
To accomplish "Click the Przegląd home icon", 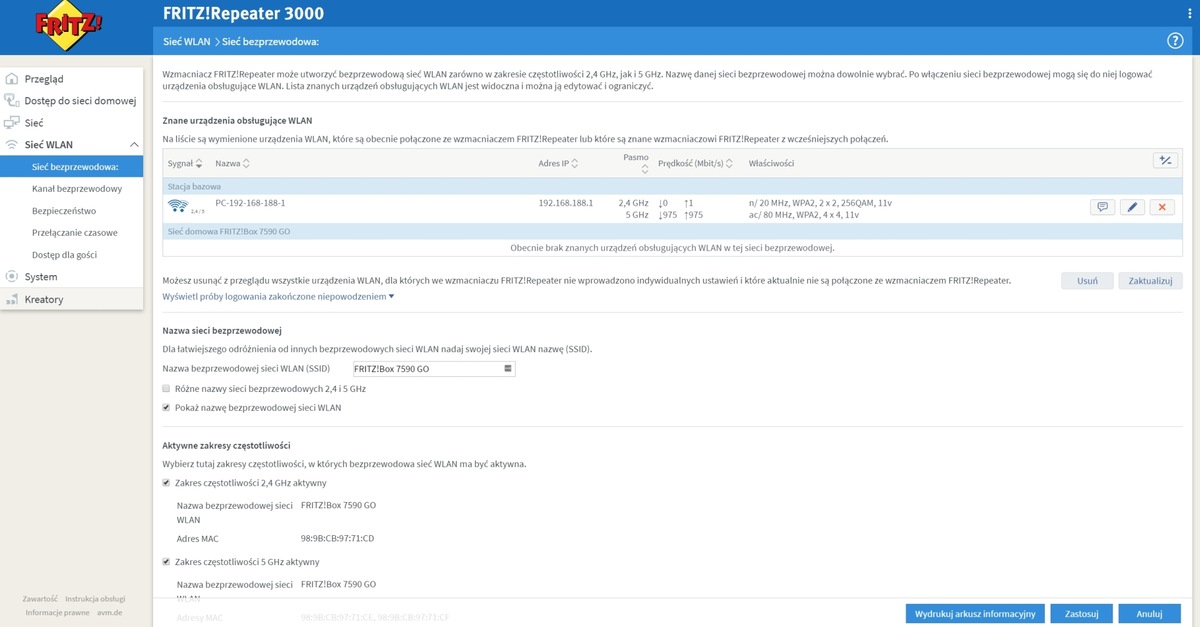I will pyautogui.click(x=12, y=79).
